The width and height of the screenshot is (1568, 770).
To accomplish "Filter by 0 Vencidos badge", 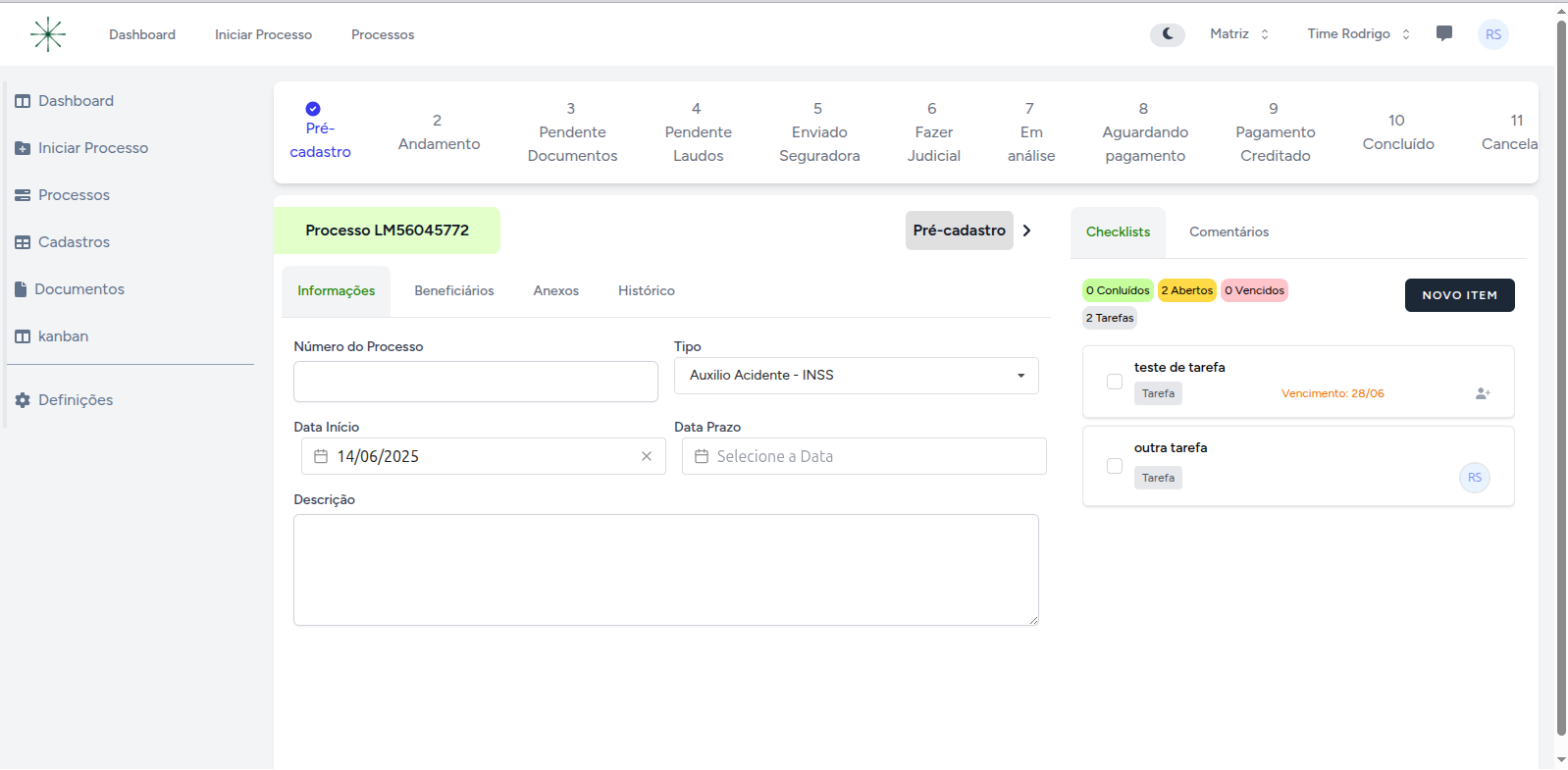I will pos(1254,290).
